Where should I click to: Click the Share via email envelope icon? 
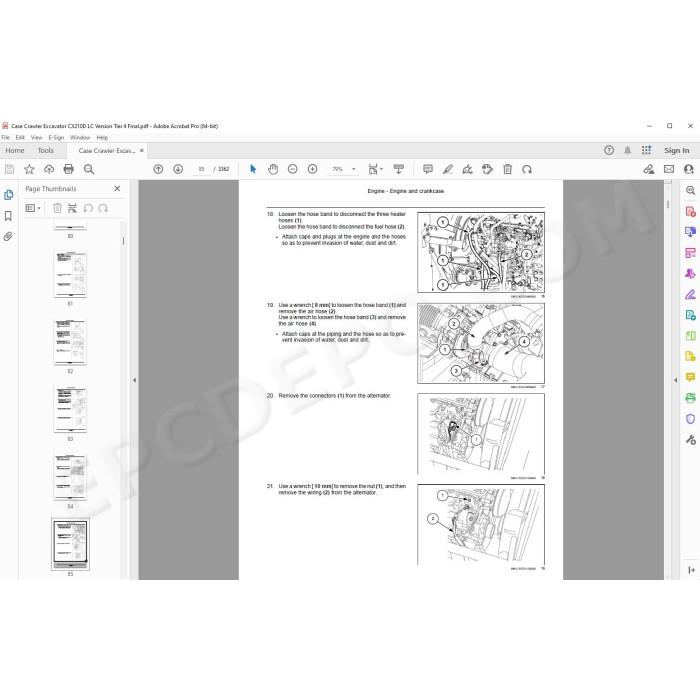click(669, 169)
